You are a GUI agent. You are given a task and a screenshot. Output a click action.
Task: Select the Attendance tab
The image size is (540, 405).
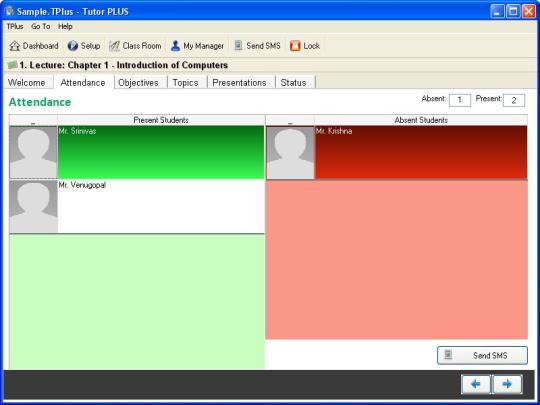click(83, 83)
